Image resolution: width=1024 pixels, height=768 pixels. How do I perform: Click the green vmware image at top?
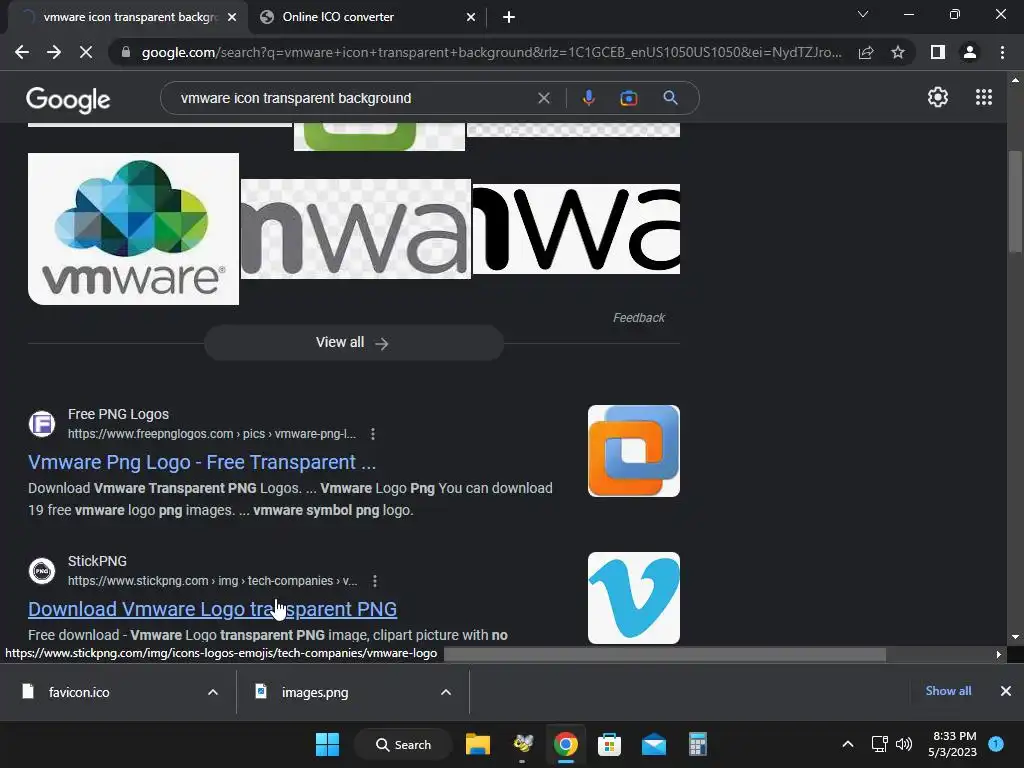point(379,136)
